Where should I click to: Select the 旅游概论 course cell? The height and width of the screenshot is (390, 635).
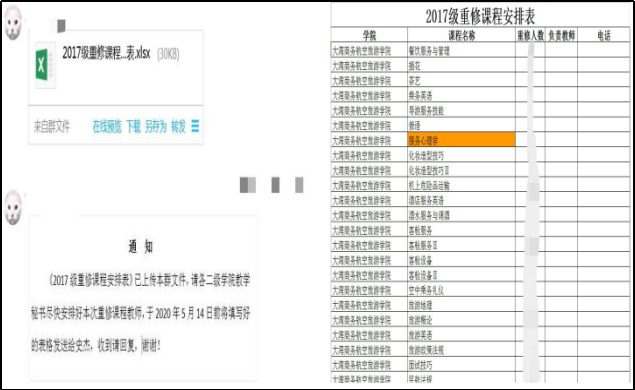point(461,320)
